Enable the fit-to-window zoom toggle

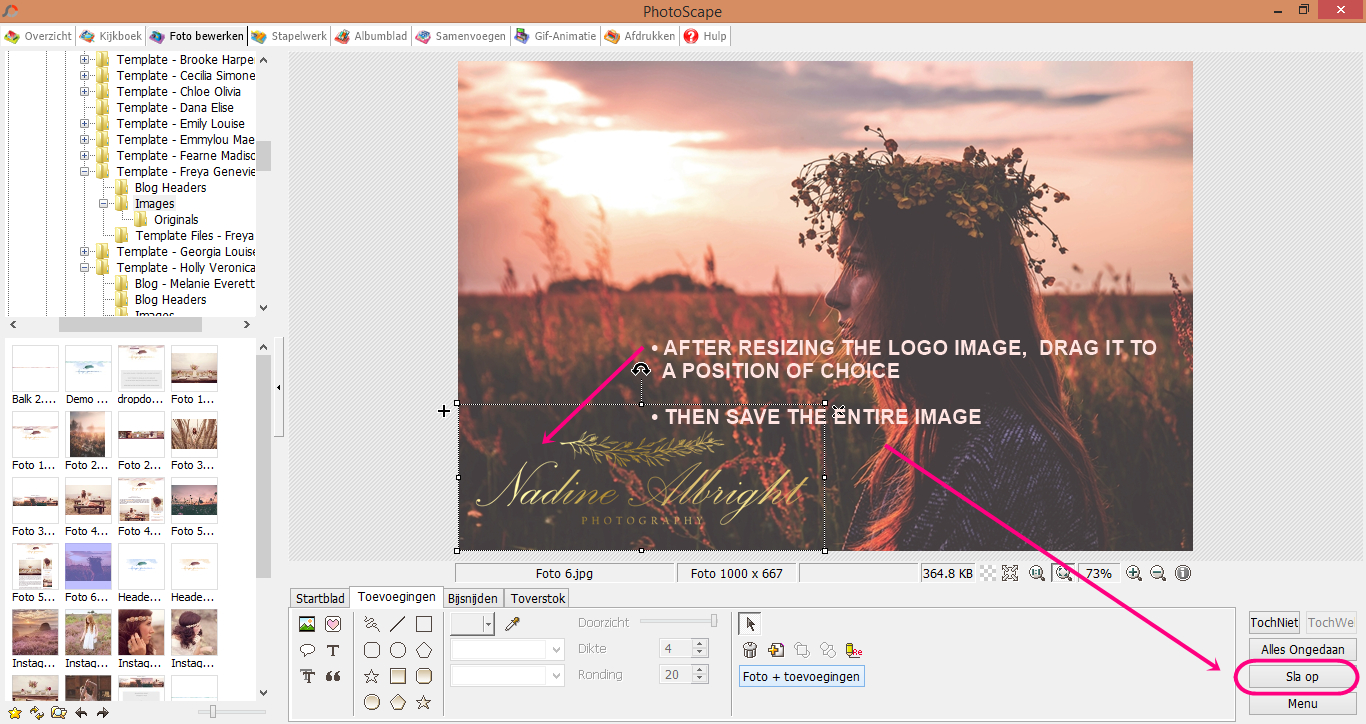click(x=1063, y=573)
